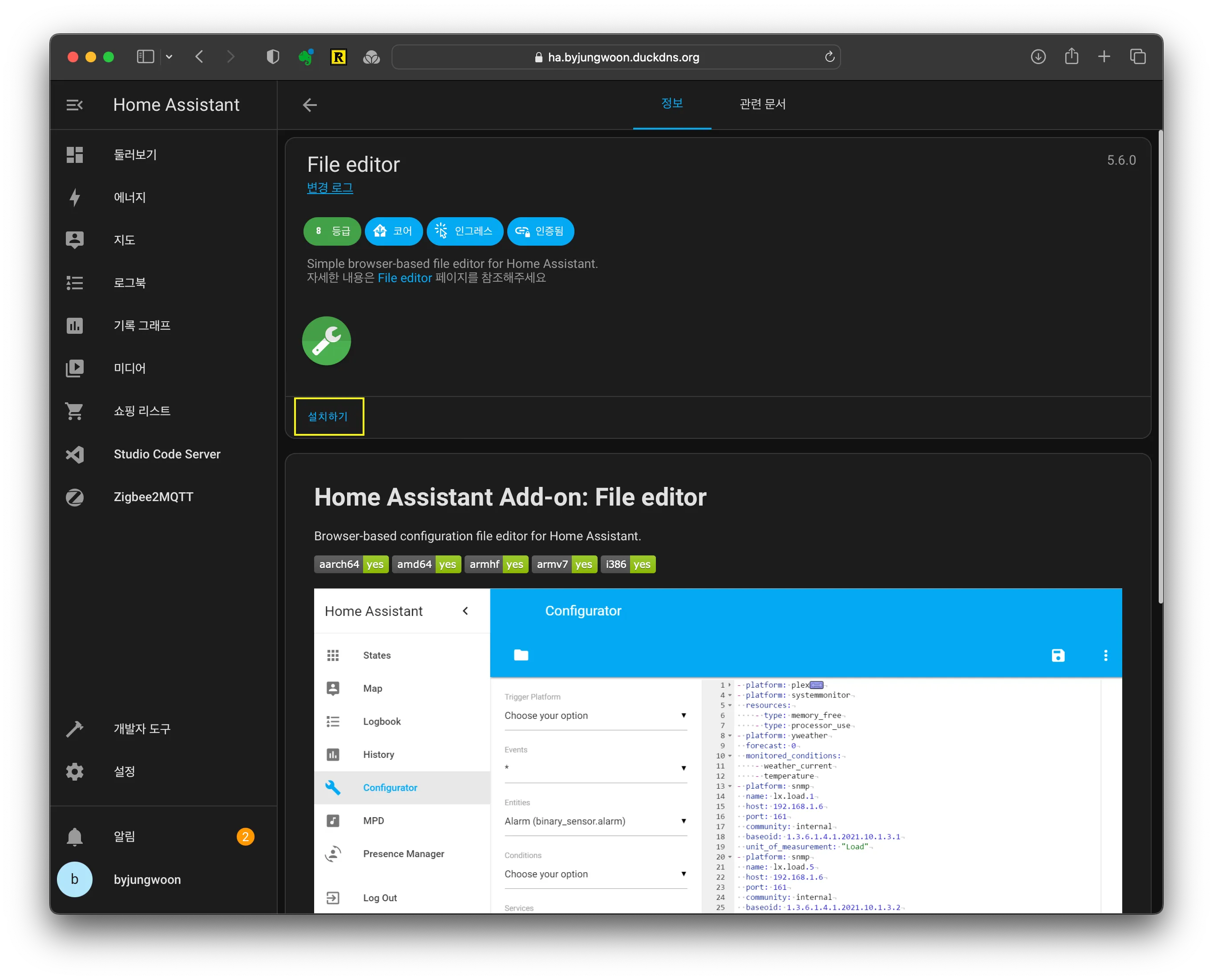Viewport: 1213px width, 980px height.
Task: Click the 등급 rating chip
Action: [332, 231]
